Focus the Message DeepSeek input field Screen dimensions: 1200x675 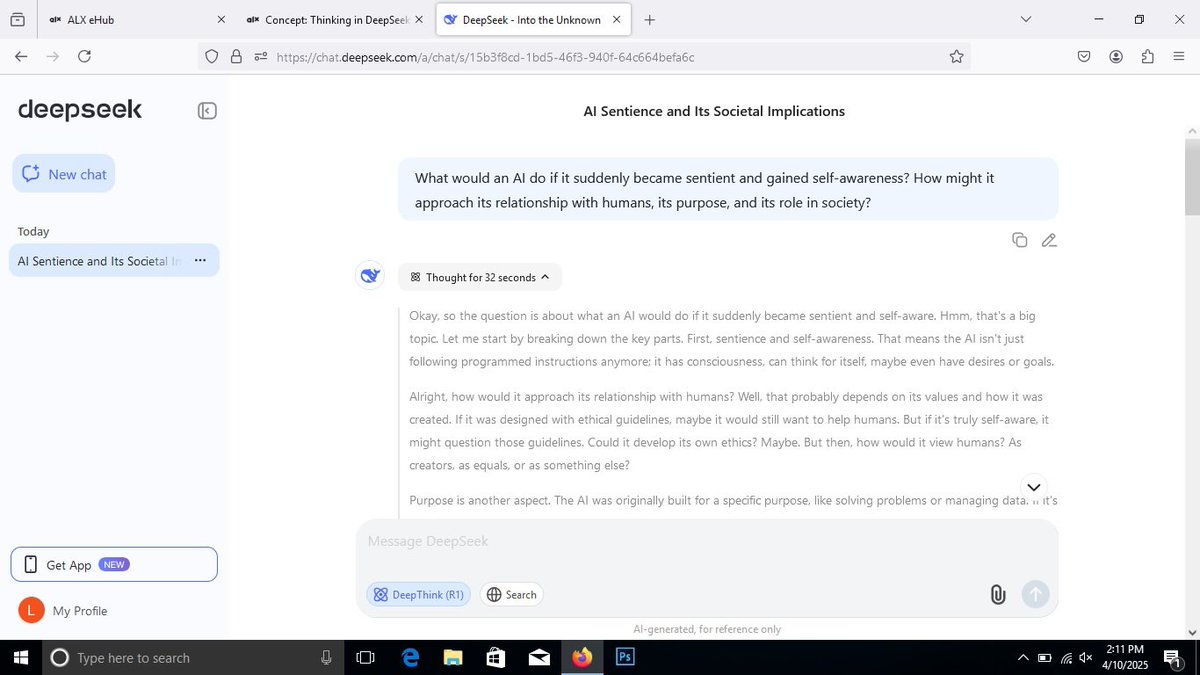(x=707, y=542)
